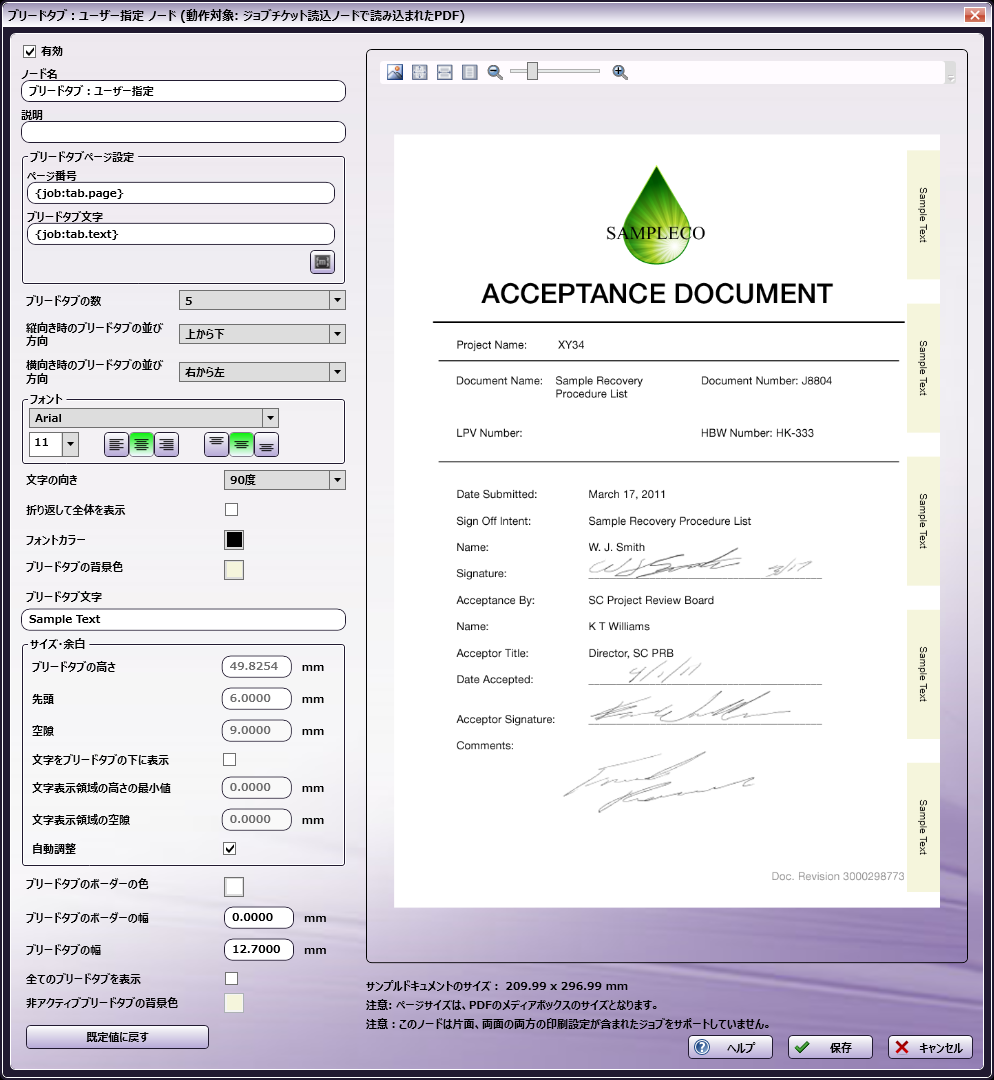Click the 空隙 9.0000 field
This screenshot has width=994, height=1080.
pyautogui.click(x=257, y=731)
